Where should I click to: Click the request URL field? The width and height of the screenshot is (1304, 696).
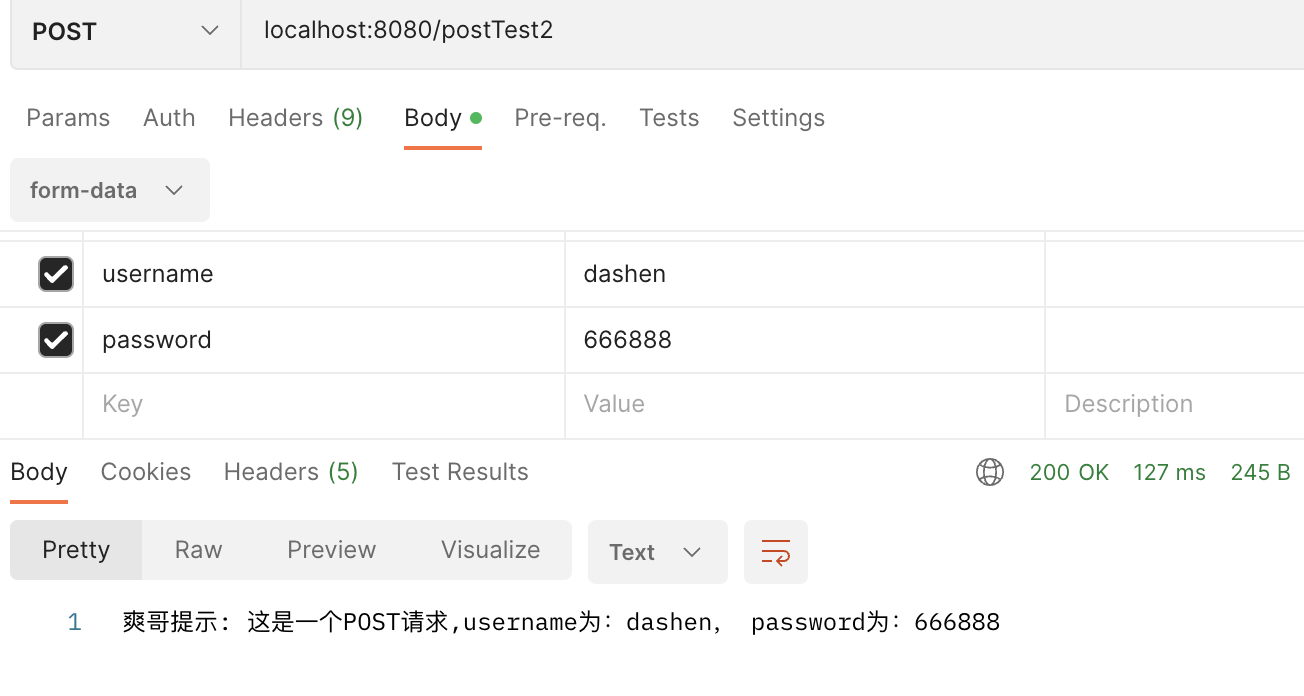(x=700, y=31)
